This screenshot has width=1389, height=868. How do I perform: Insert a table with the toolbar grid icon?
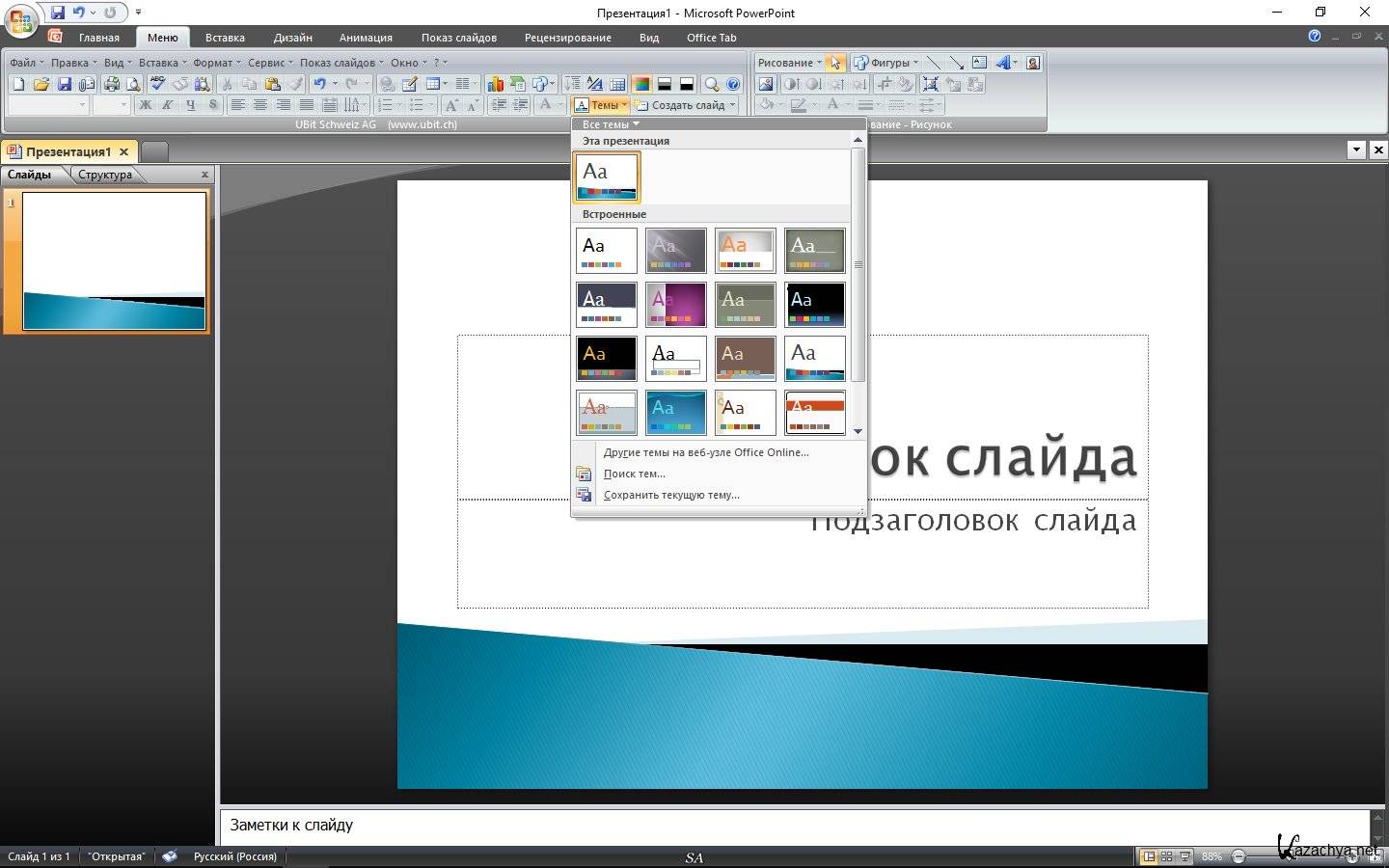click(433, 85)
